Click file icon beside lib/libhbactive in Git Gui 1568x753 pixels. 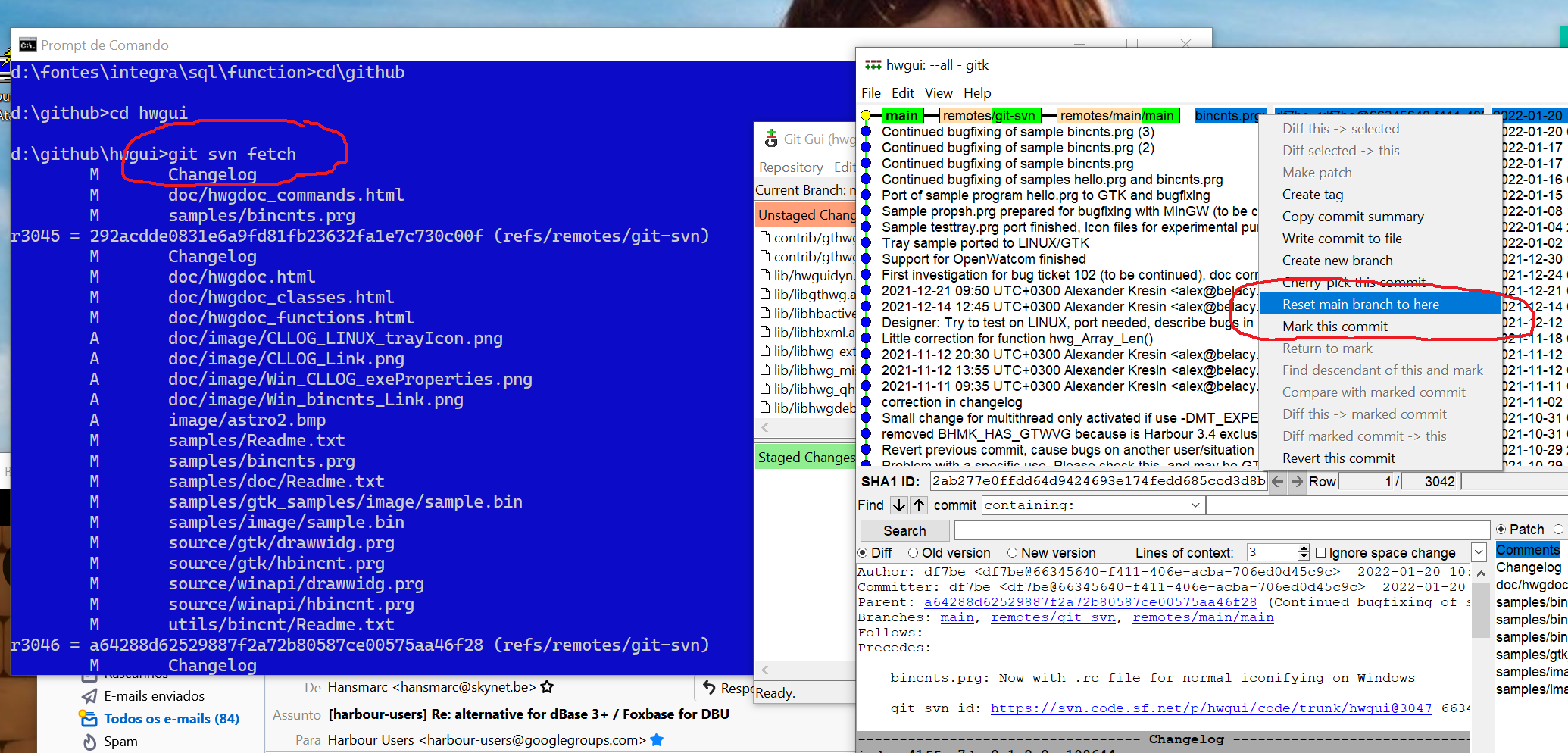click(x=765, y=313)
